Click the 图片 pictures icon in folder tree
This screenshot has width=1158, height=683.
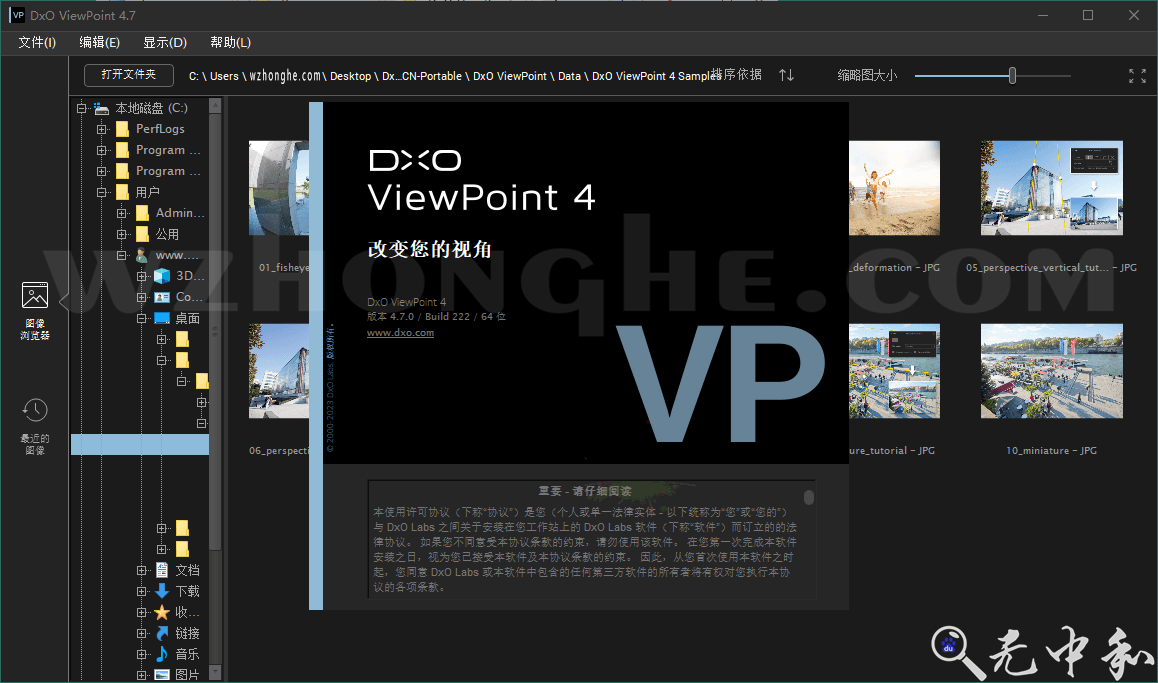[161, 674]
